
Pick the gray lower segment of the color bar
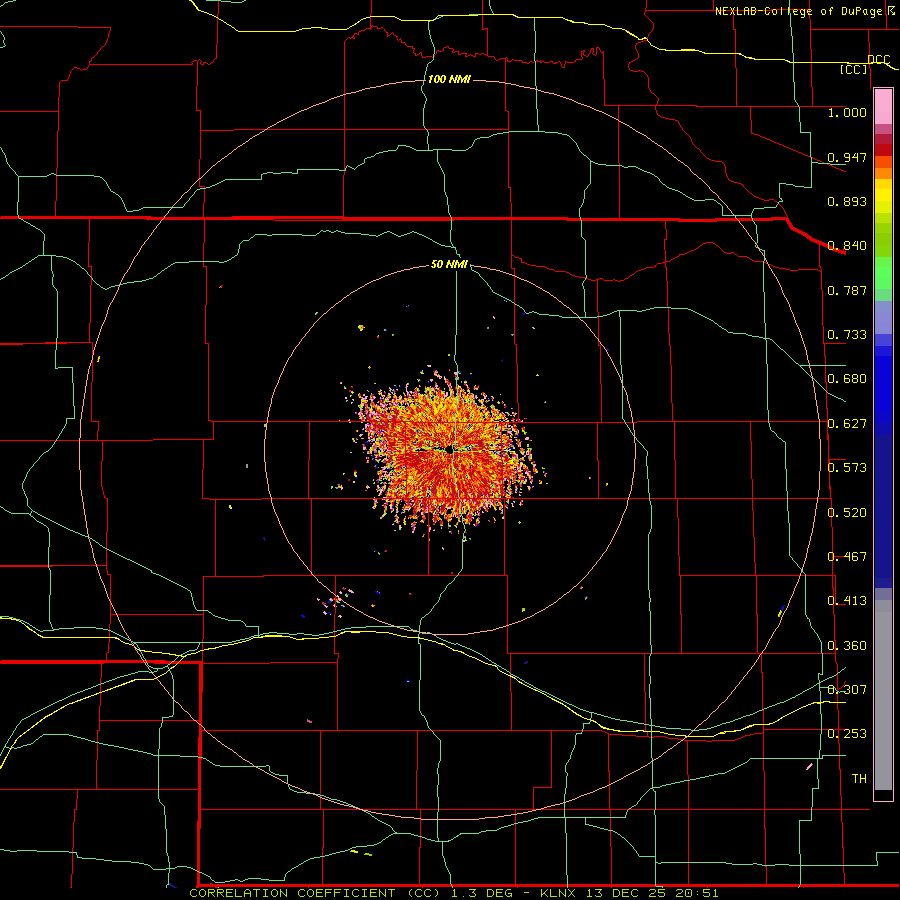(x=883, y=695)
